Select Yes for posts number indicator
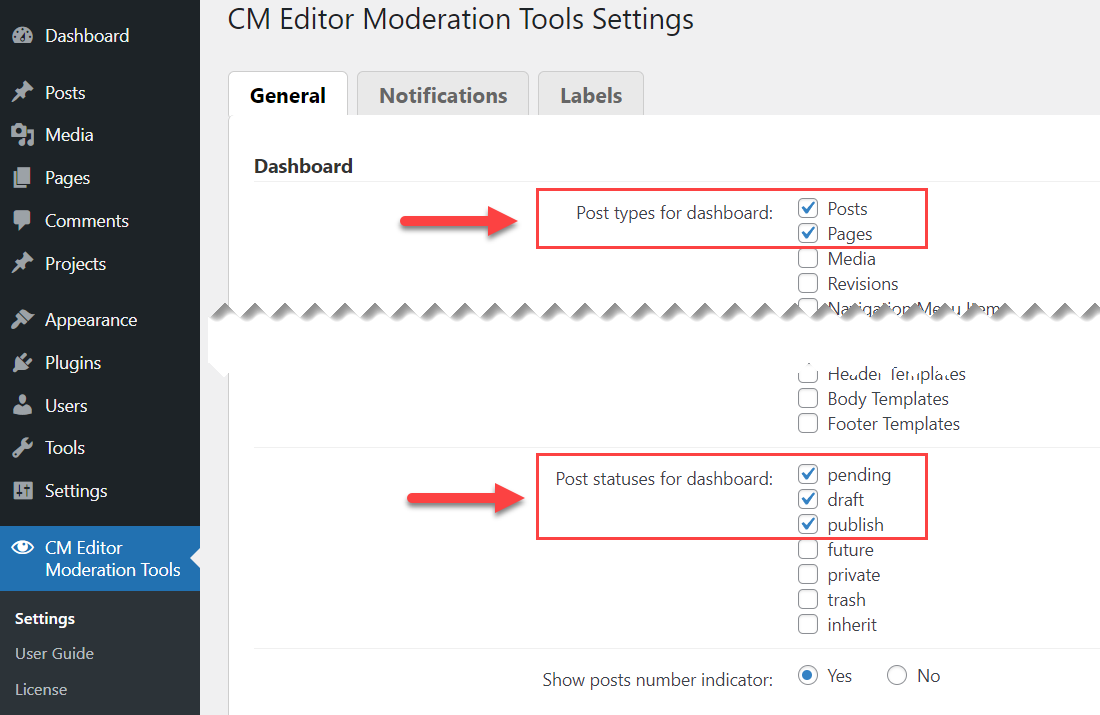The height and width of the screenshot is (715, 1100). [807, 675]
